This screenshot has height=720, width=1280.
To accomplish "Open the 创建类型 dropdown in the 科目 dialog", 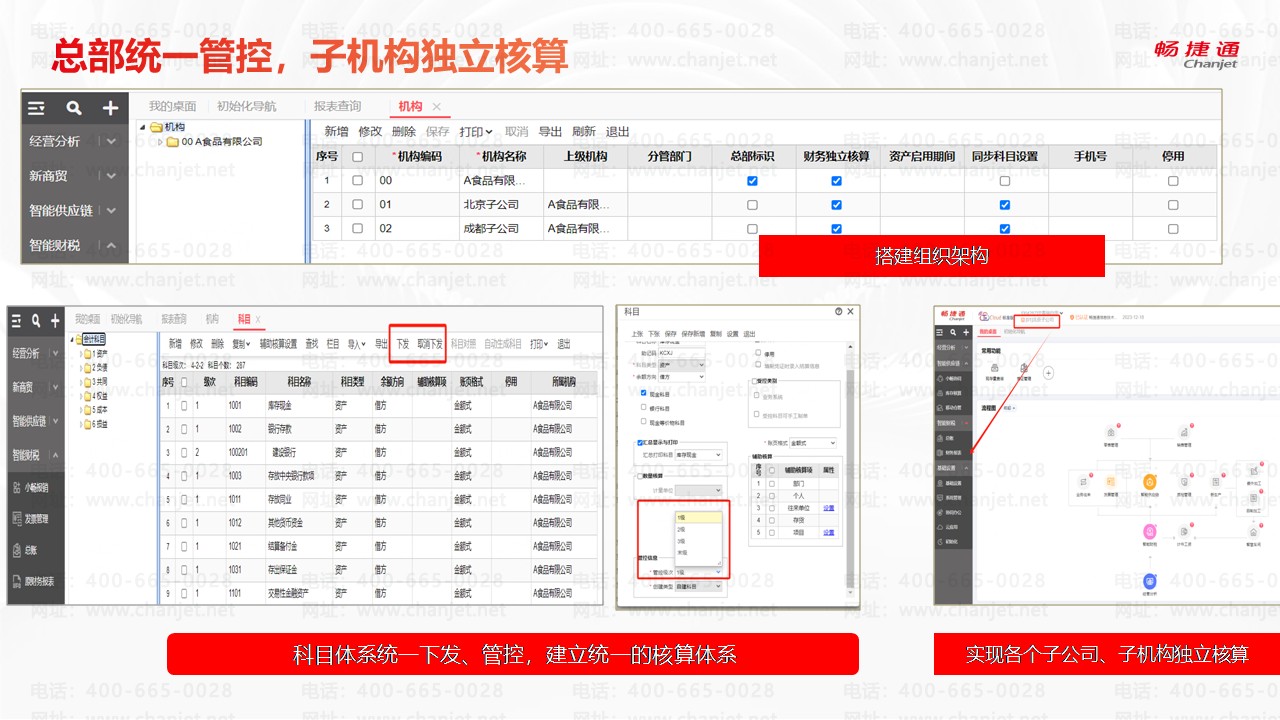I will click(x=697, y=586).
